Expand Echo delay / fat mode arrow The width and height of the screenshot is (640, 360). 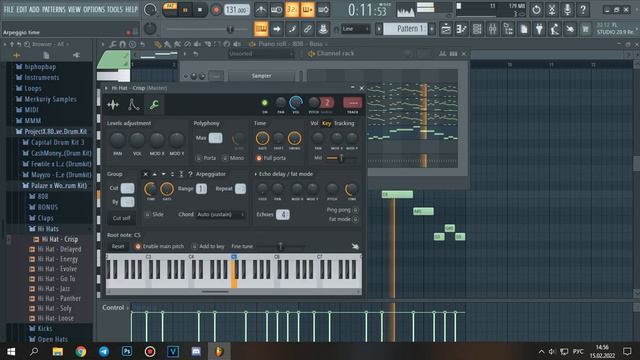[256, 174]
